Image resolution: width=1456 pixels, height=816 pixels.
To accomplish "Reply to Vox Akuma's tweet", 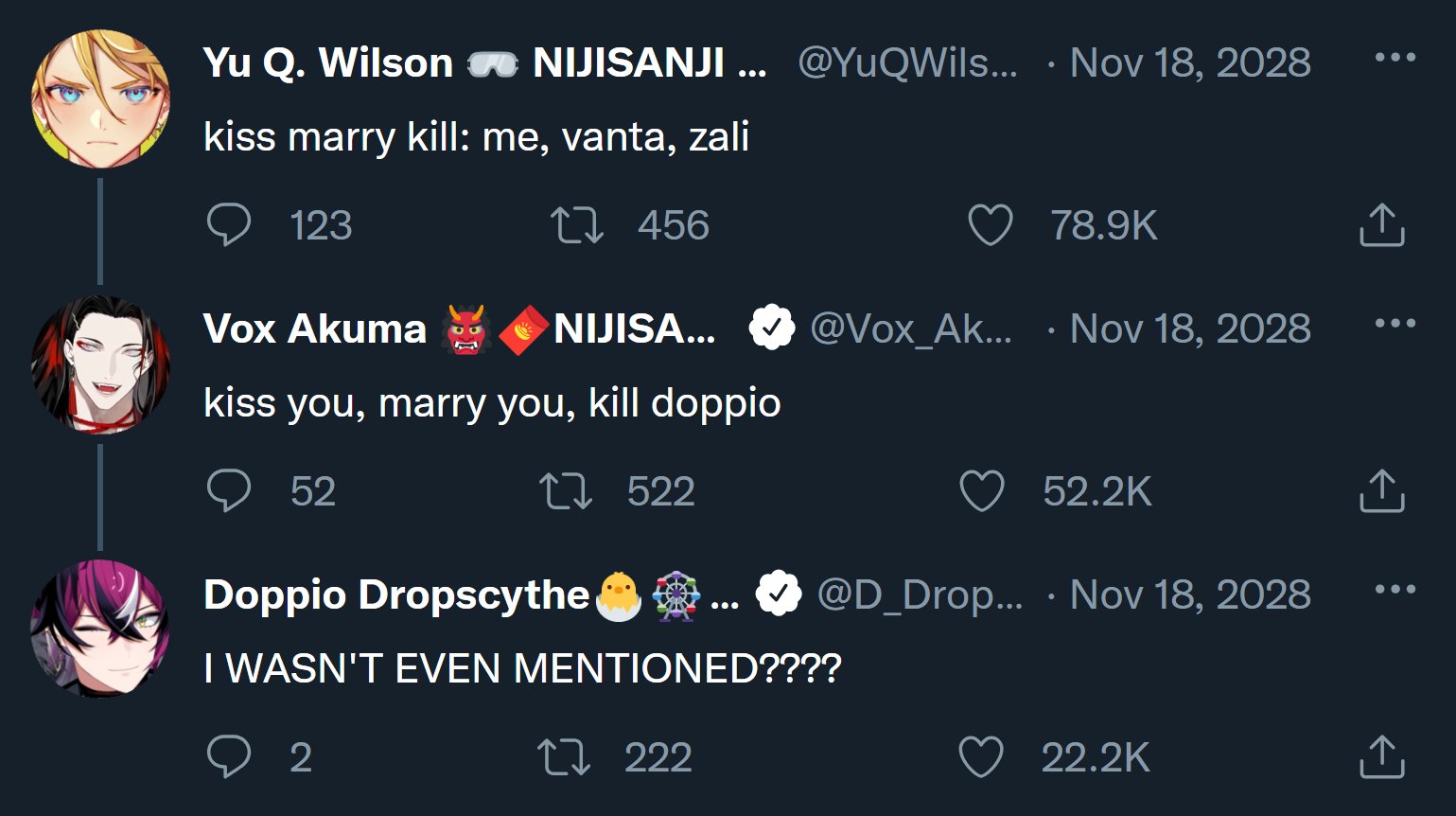I will pyautogui.click(x=229, y=491).
